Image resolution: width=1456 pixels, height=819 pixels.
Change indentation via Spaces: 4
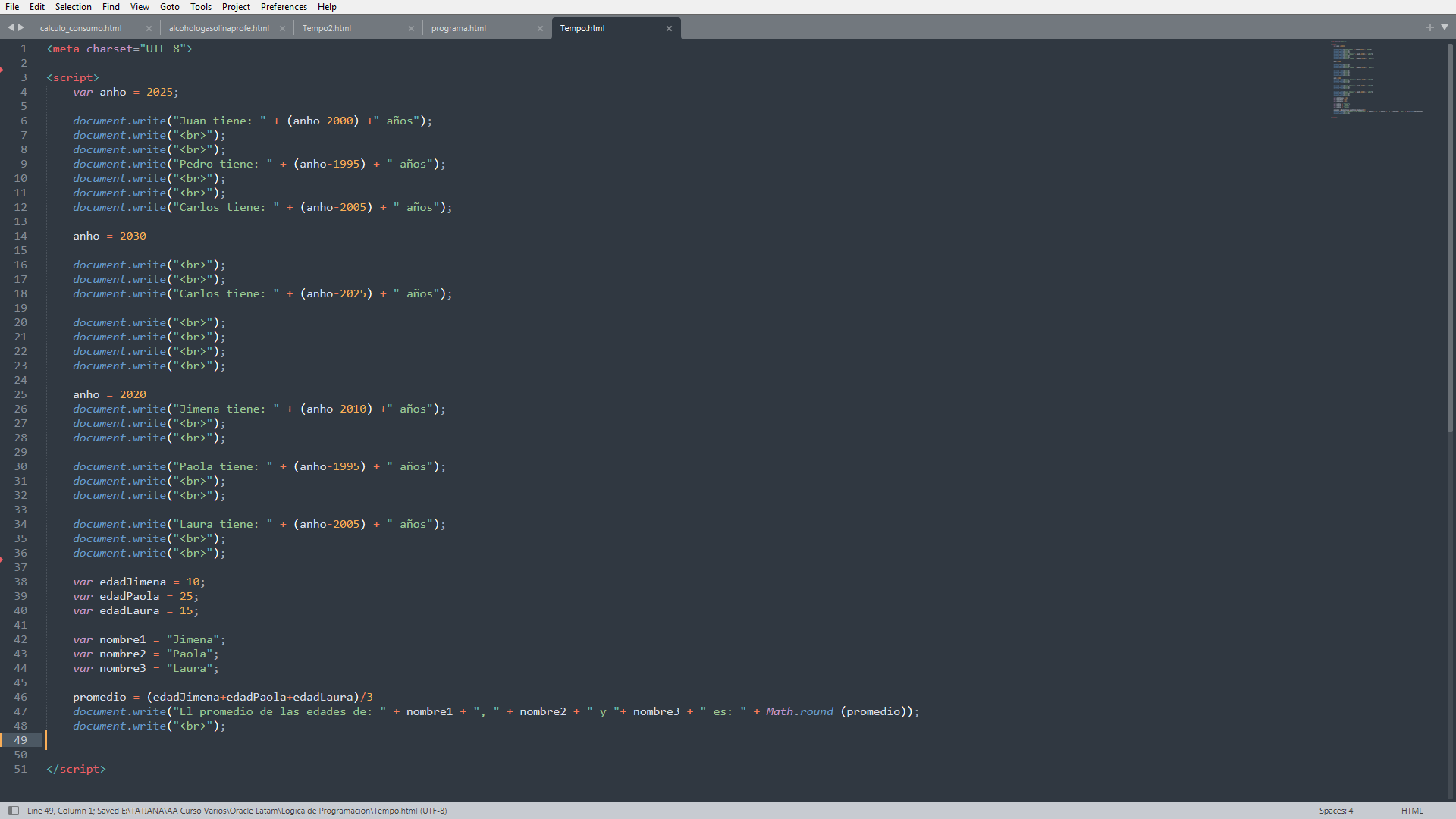click(x=1335, y=811)
